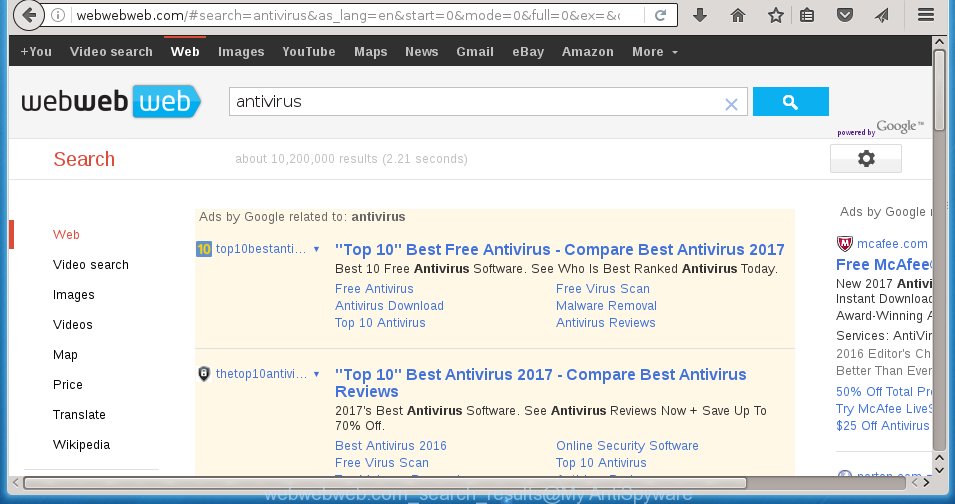Viewport: 955px width, 504px height.
Task: Select Price in the left sidebar
Action: pos(68,385)
